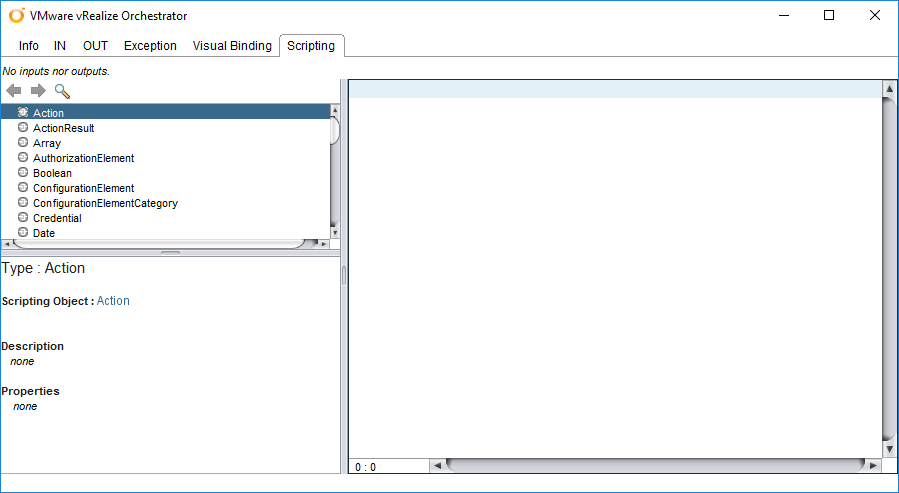Open the Visual Binding tab

(x=232, y=46)
